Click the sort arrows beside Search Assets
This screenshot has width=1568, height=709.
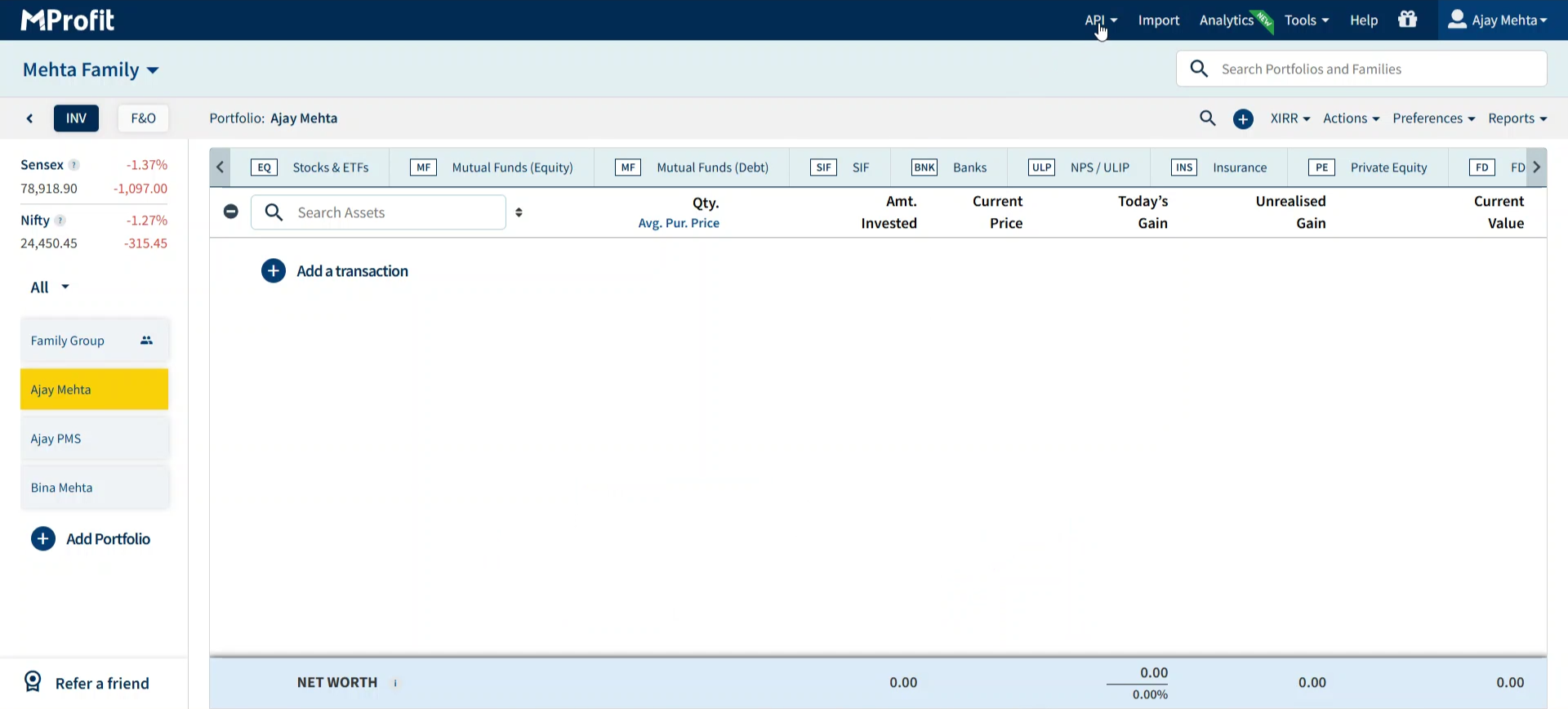(519, 212)
